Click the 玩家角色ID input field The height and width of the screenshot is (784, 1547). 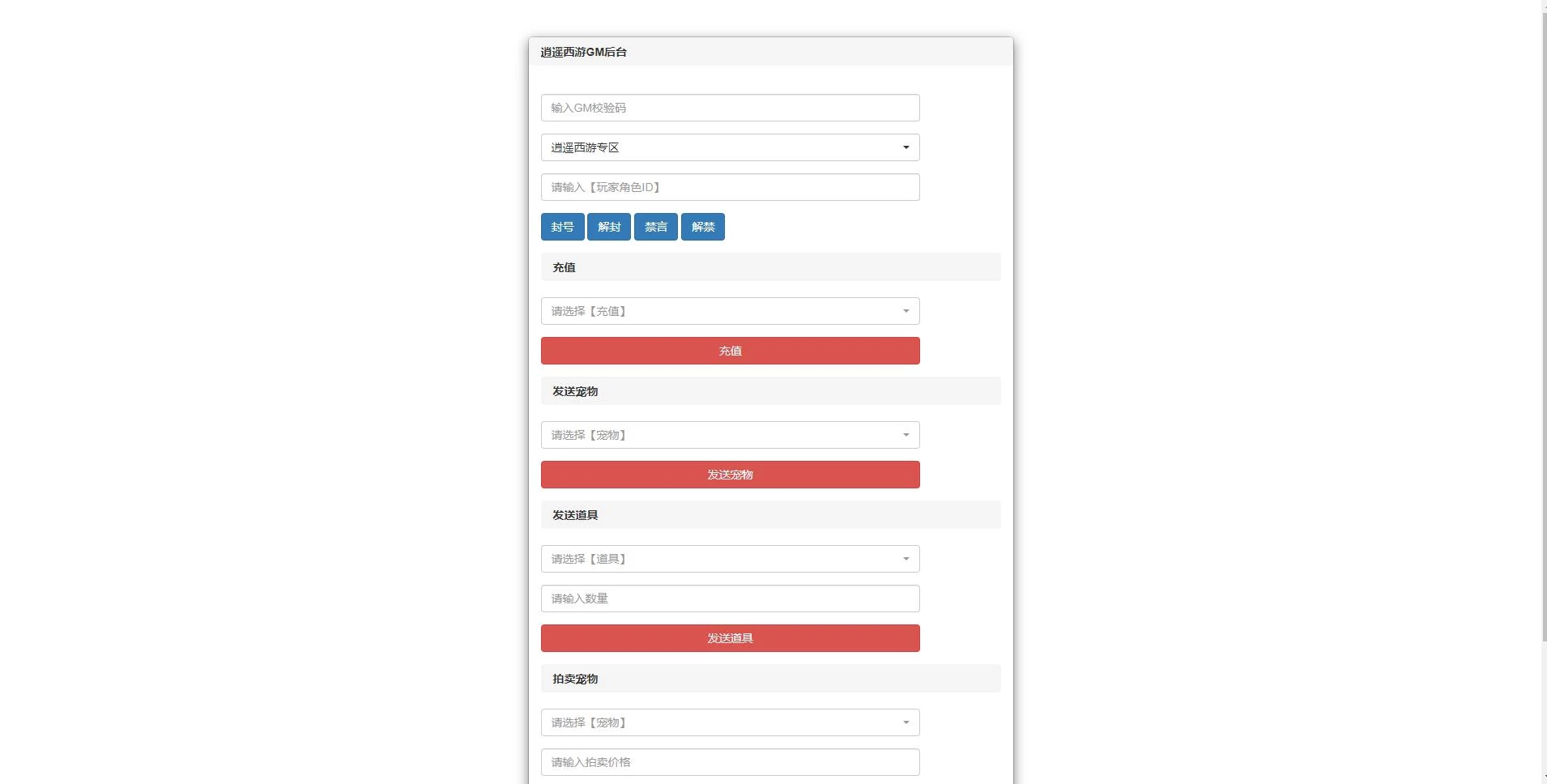(730, 187)
